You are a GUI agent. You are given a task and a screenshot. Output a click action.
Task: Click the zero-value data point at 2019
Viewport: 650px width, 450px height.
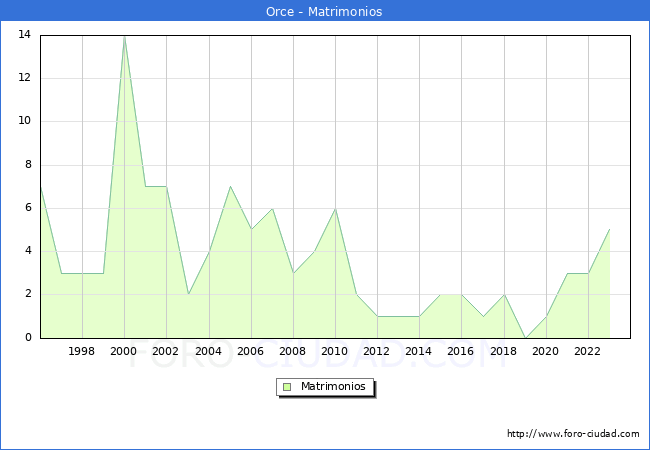(524, 337)
